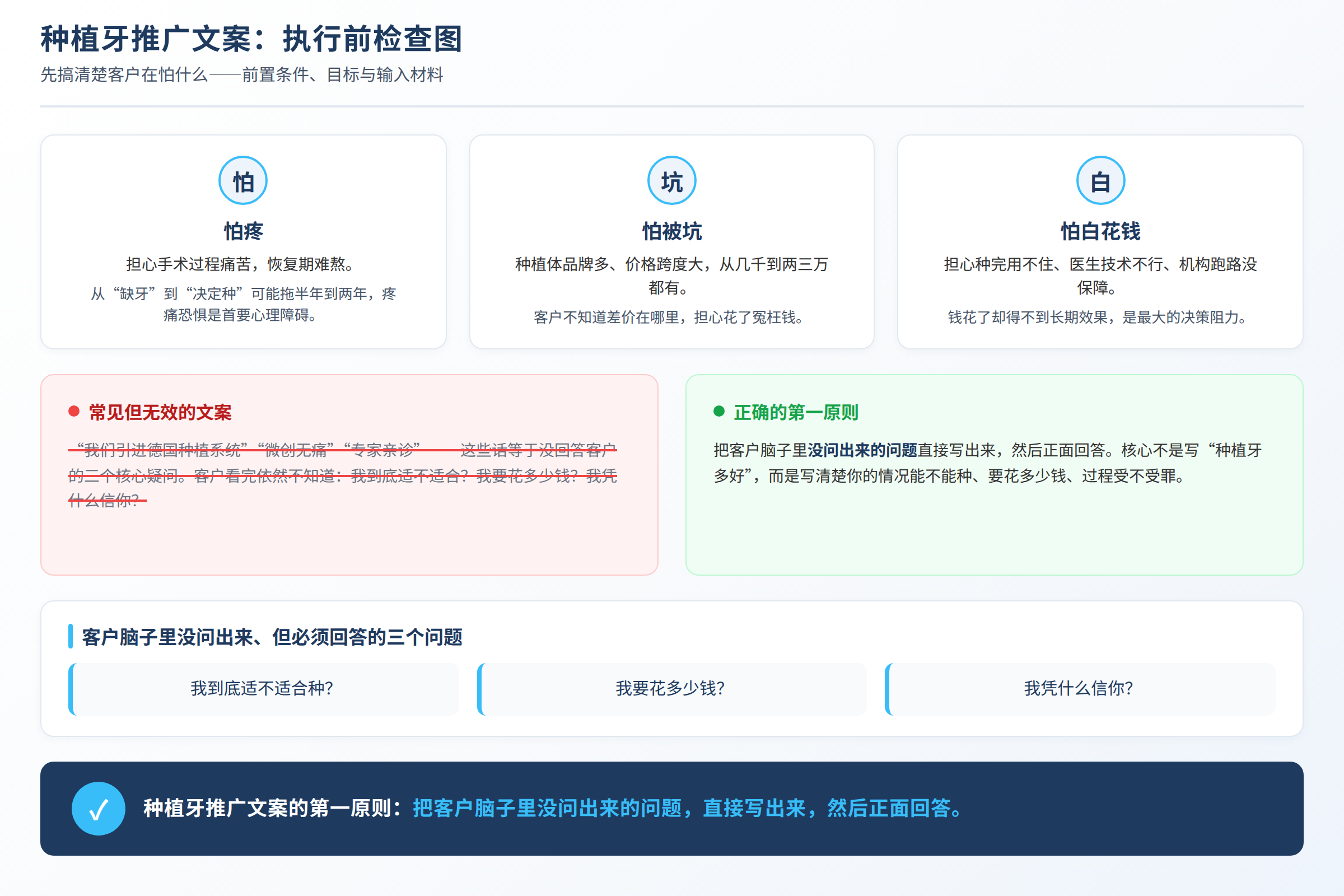This screenshot has height=896, width=1344.
Task: Click the highlighted banner text 把客户脑子里没问出来的问题
Action: [x=547, y=808]
